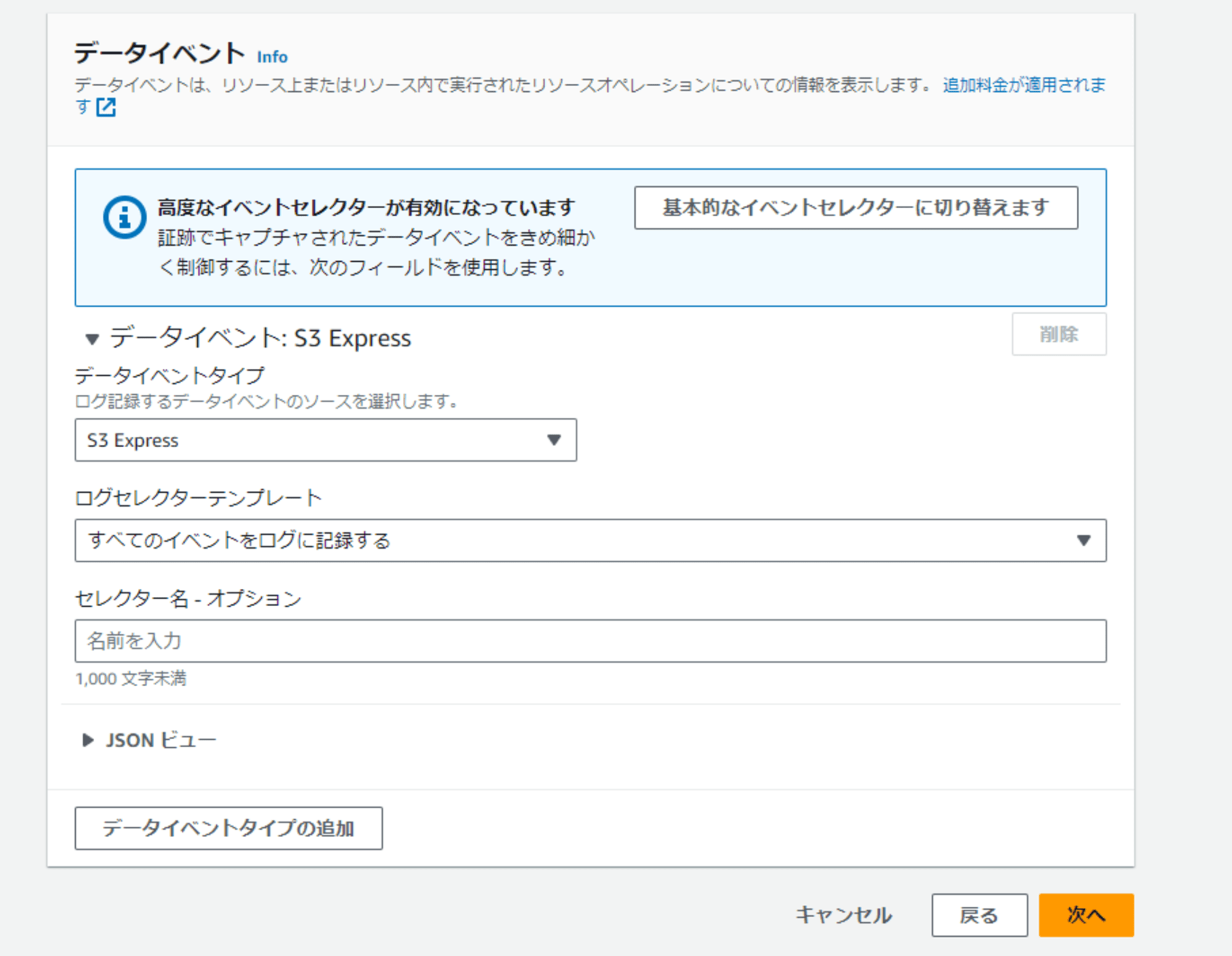Click the blue info circle icon in banner

pos(124,217)
